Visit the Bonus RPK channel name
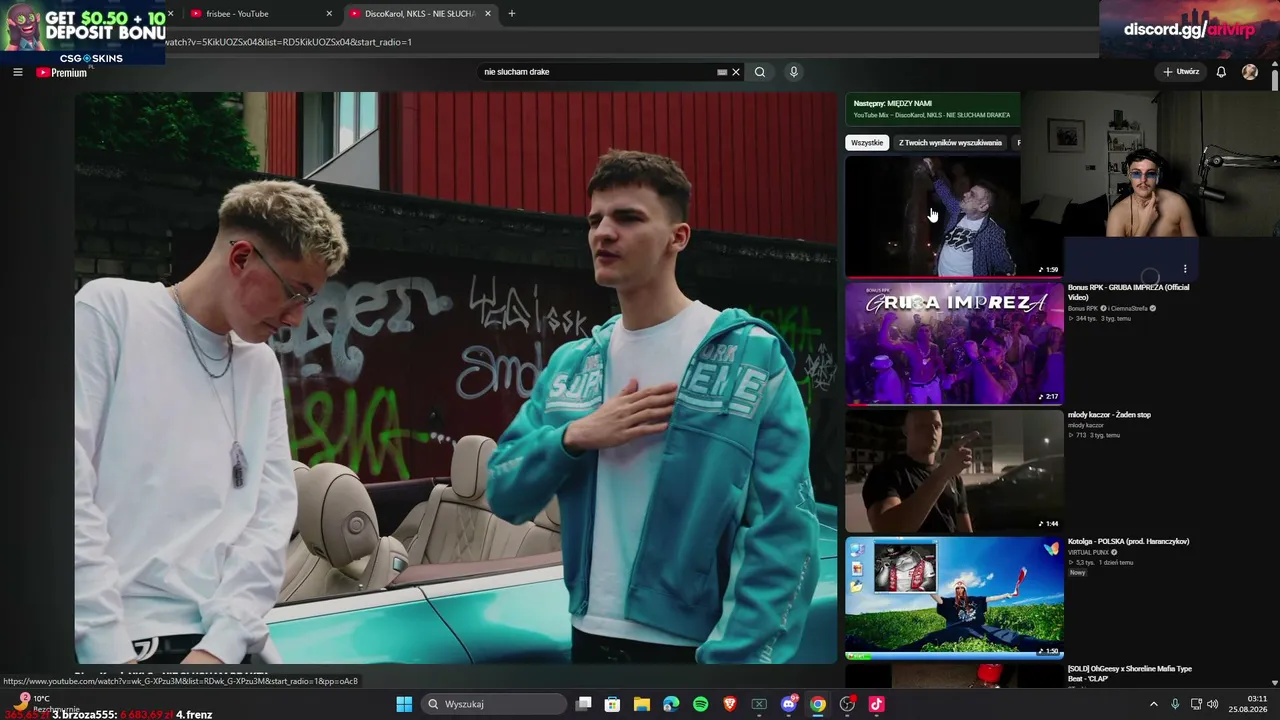 pos(1082,308)
